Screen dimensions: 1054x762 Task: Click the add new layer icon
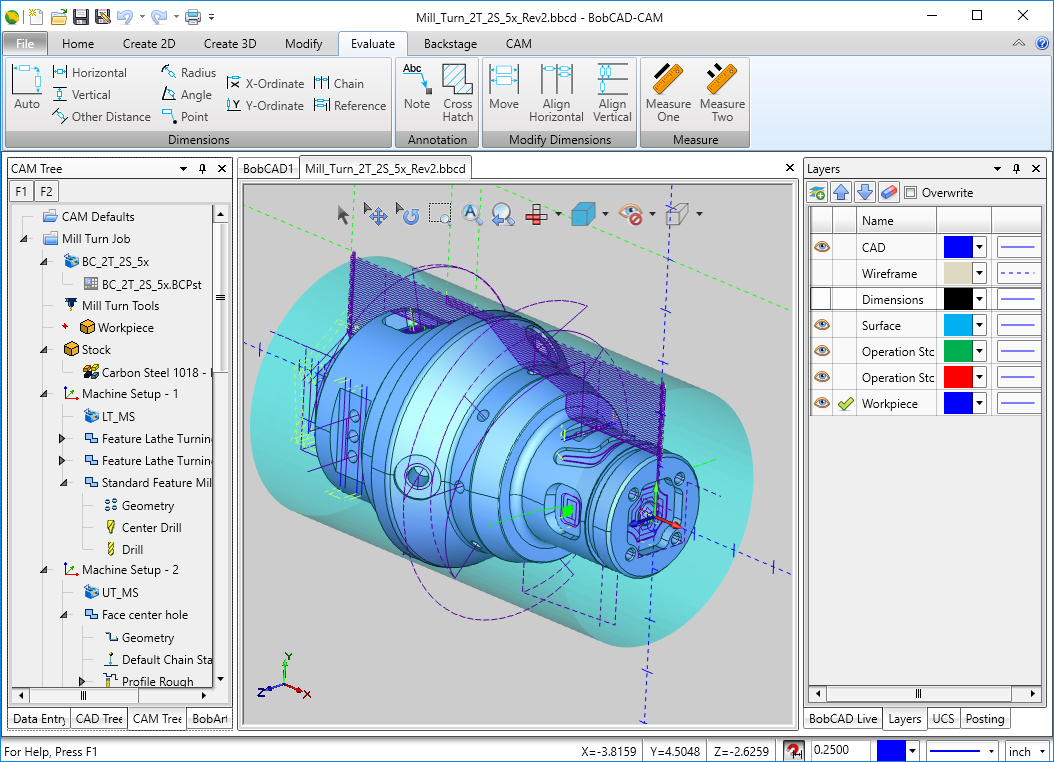(818, 192)
